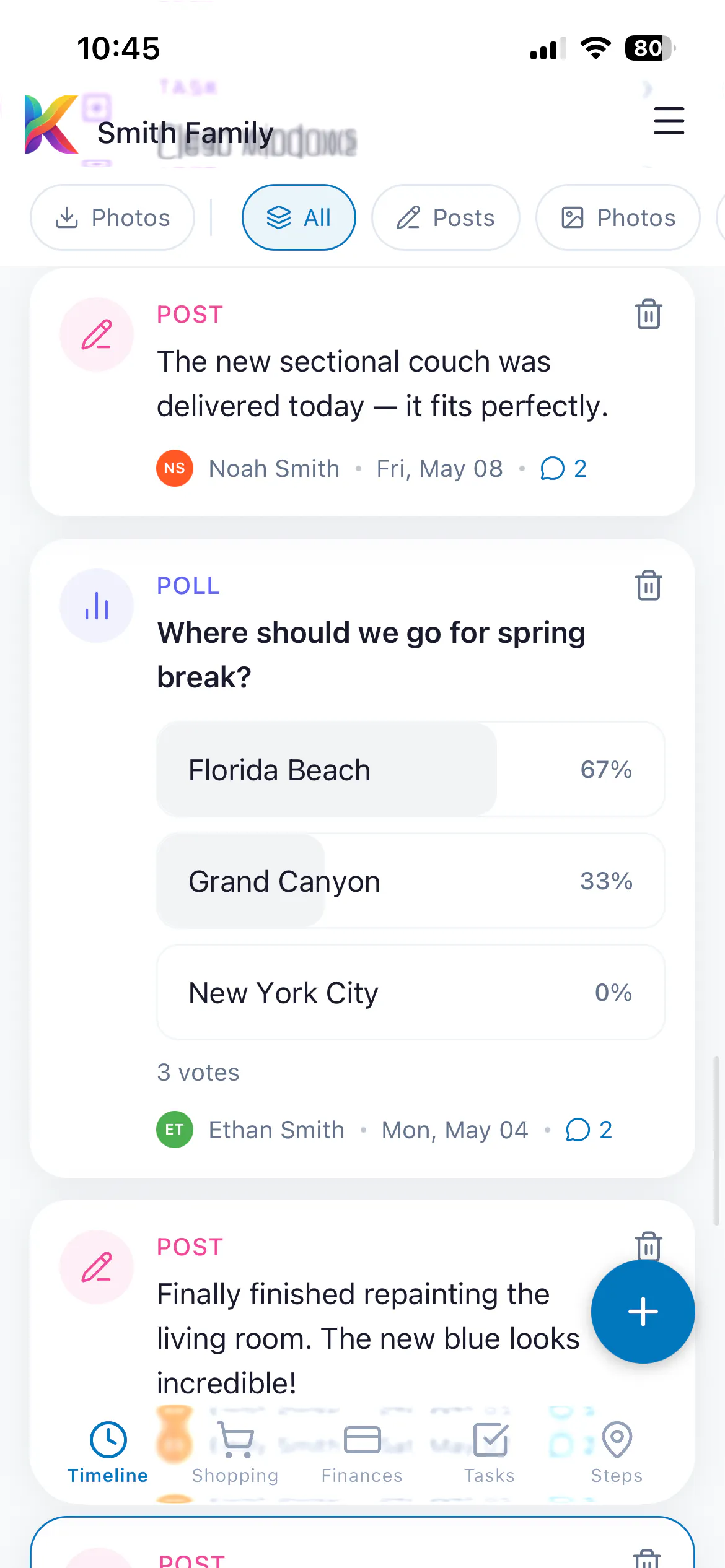
Task: Vote for Grand Canyon option
Action: [x=410, y=881]
